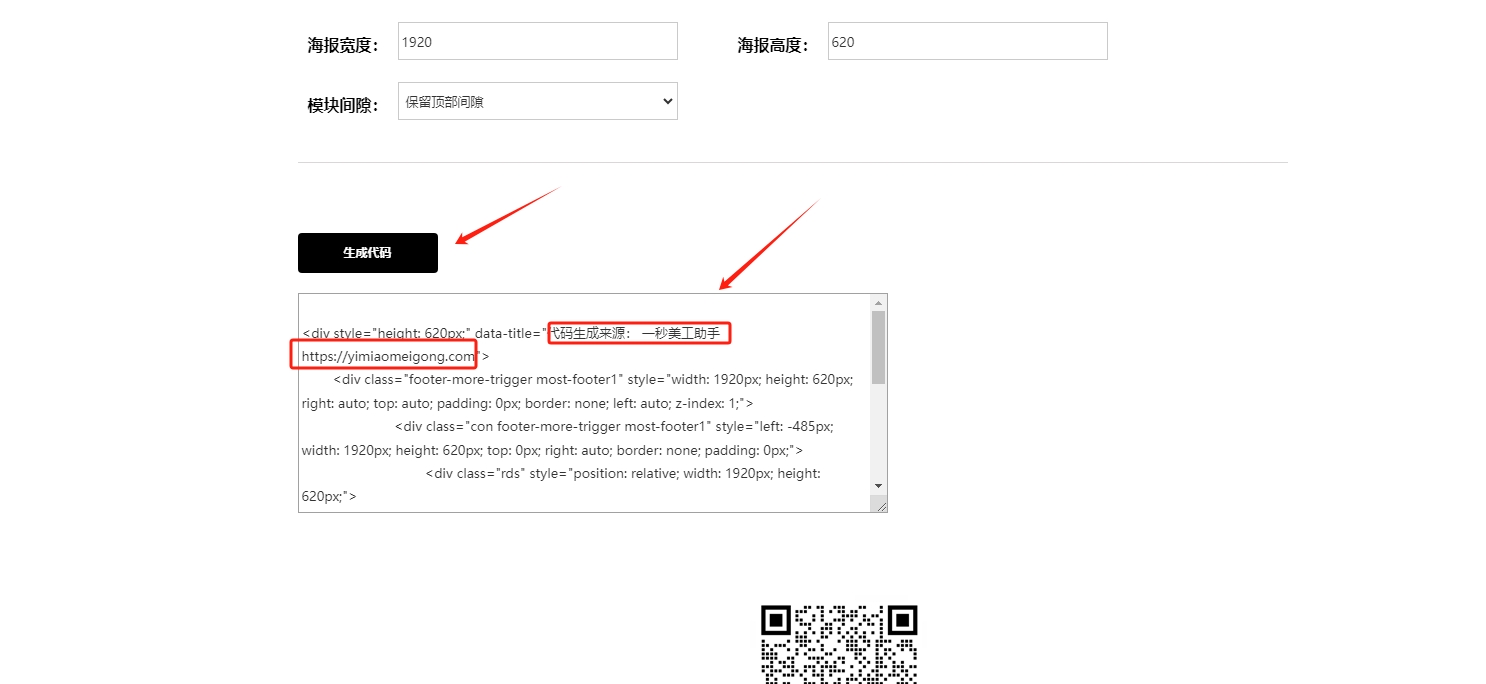The height and width of the screenshot is (684, 1486).
Task: Click the code textarea scroll-up arrow
Action: tap(878, 302)
